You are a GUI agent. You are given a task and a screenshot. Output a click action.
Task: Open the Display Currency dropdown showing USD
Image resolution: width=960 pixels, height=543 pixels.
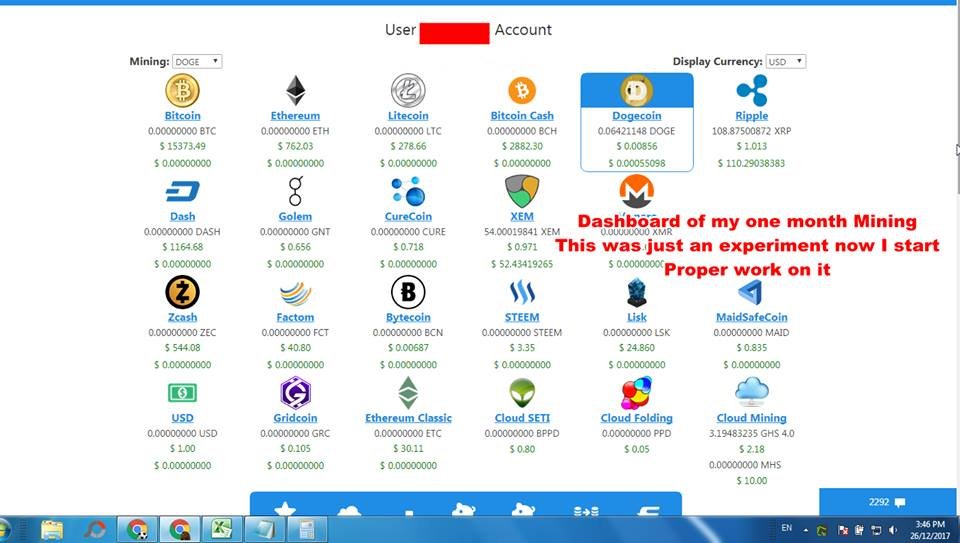pyautogui.click(x=786, y=62)
